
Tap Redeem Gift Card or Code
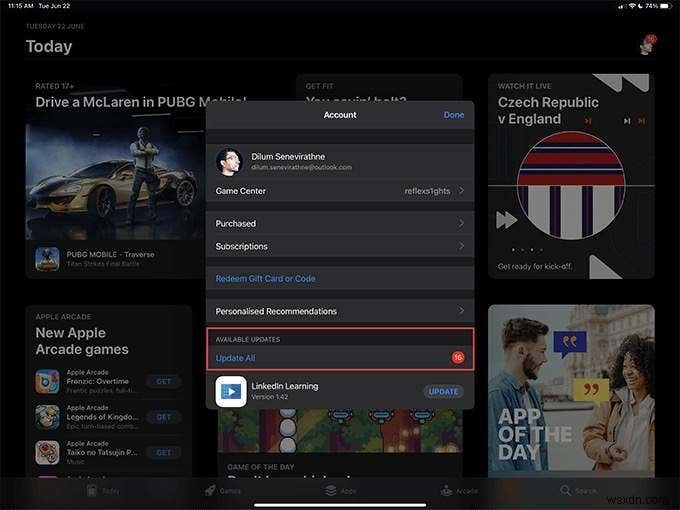[265, 278]
